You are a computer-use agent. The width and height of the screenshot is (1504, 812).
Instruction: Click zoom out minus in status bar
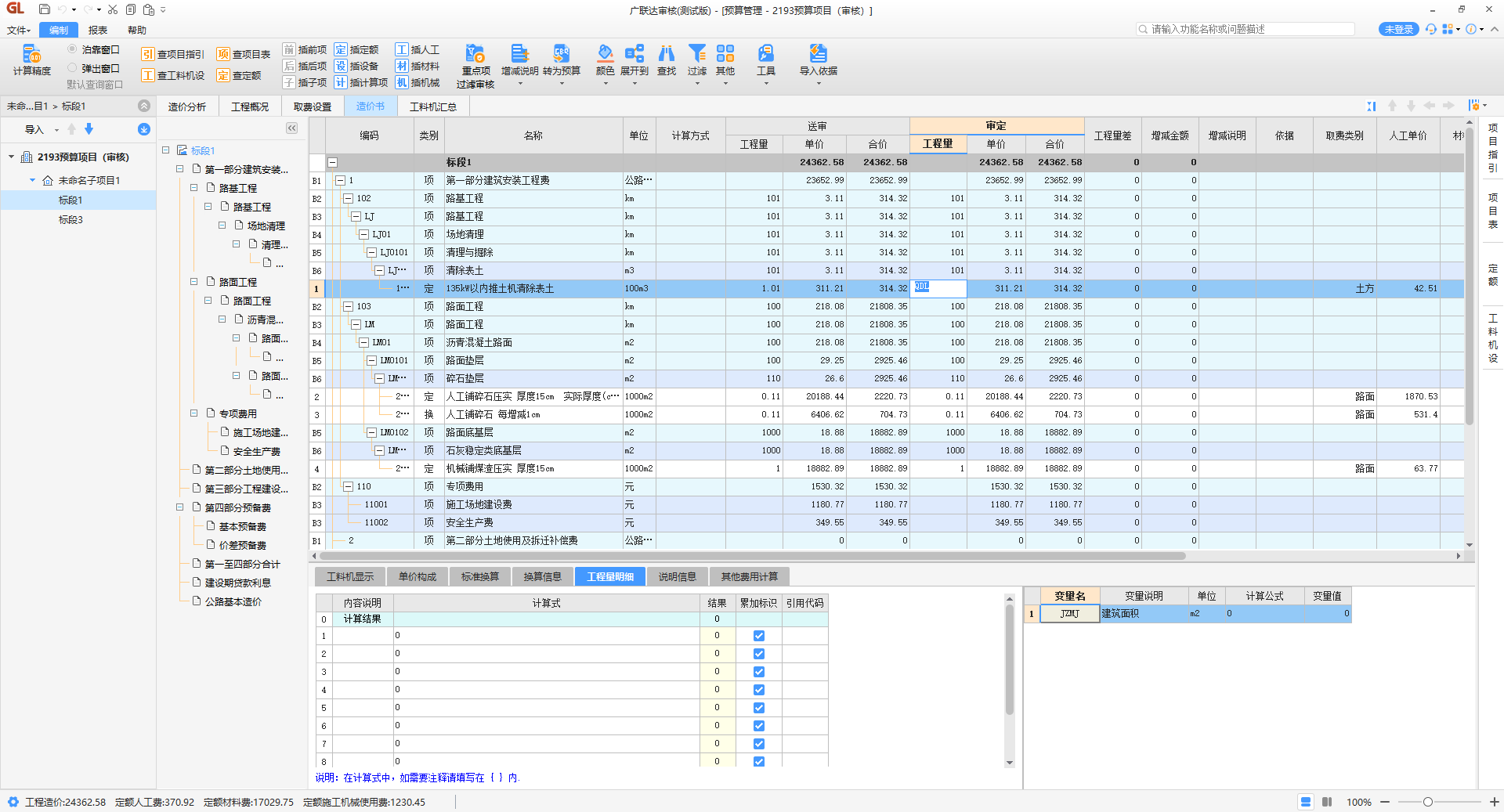pyautogui.click(x=1385, y=802)
